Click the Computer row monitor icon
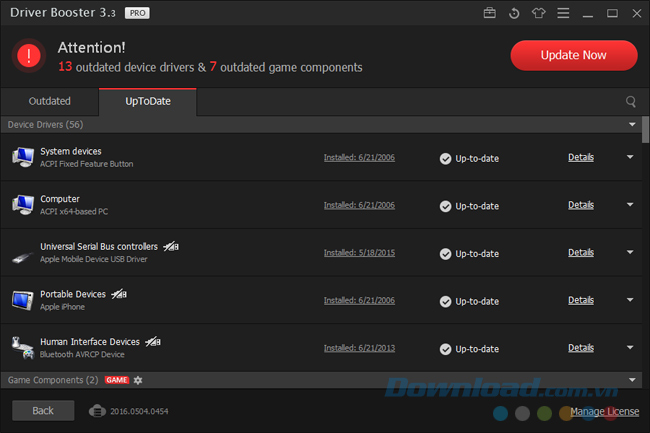This screenshot has width=650, height=433. pyautogui.click(x=23, y=205)
